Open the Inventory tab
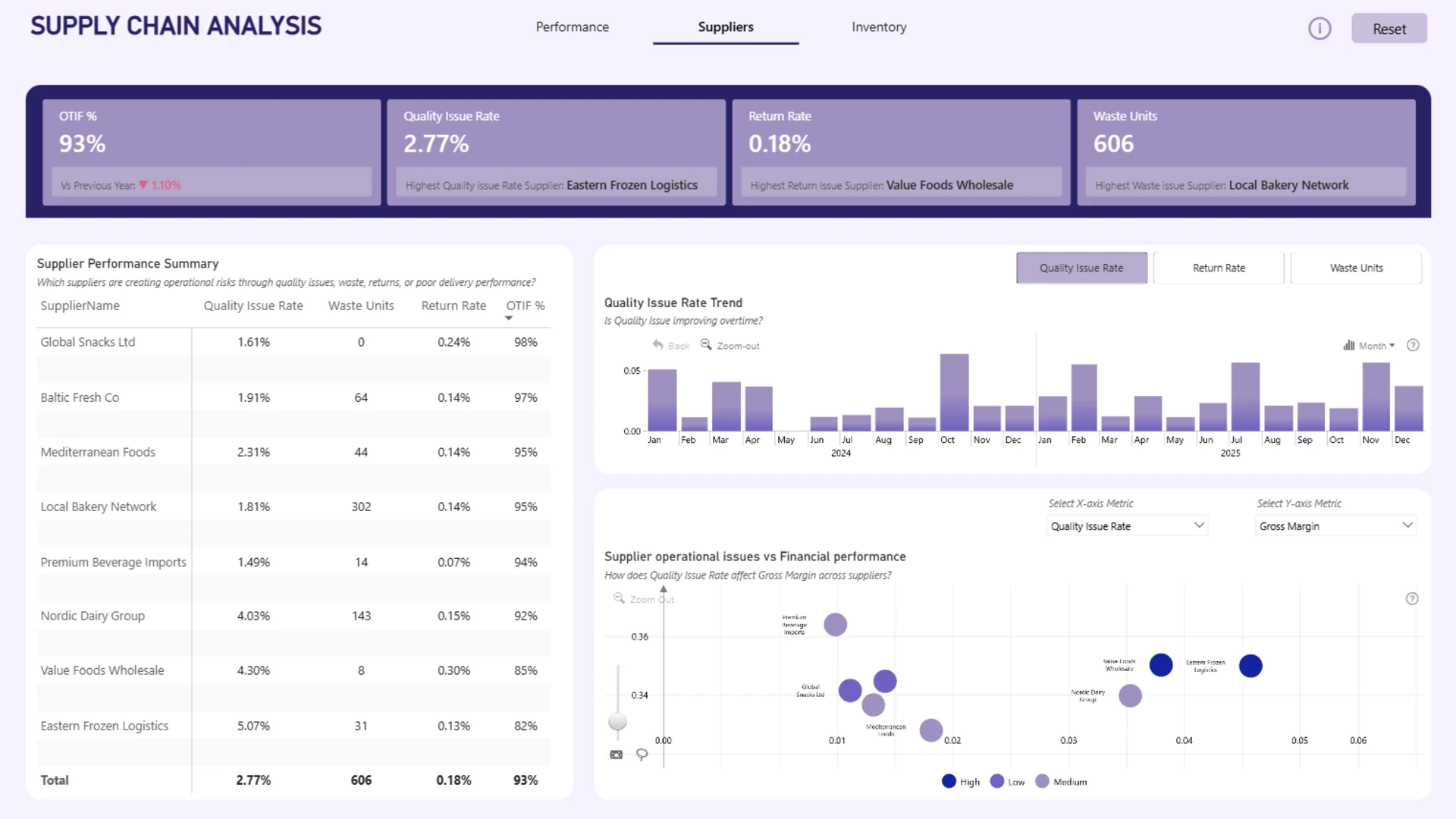Viewport: 1456px width, 819px height. coord(879,27)
